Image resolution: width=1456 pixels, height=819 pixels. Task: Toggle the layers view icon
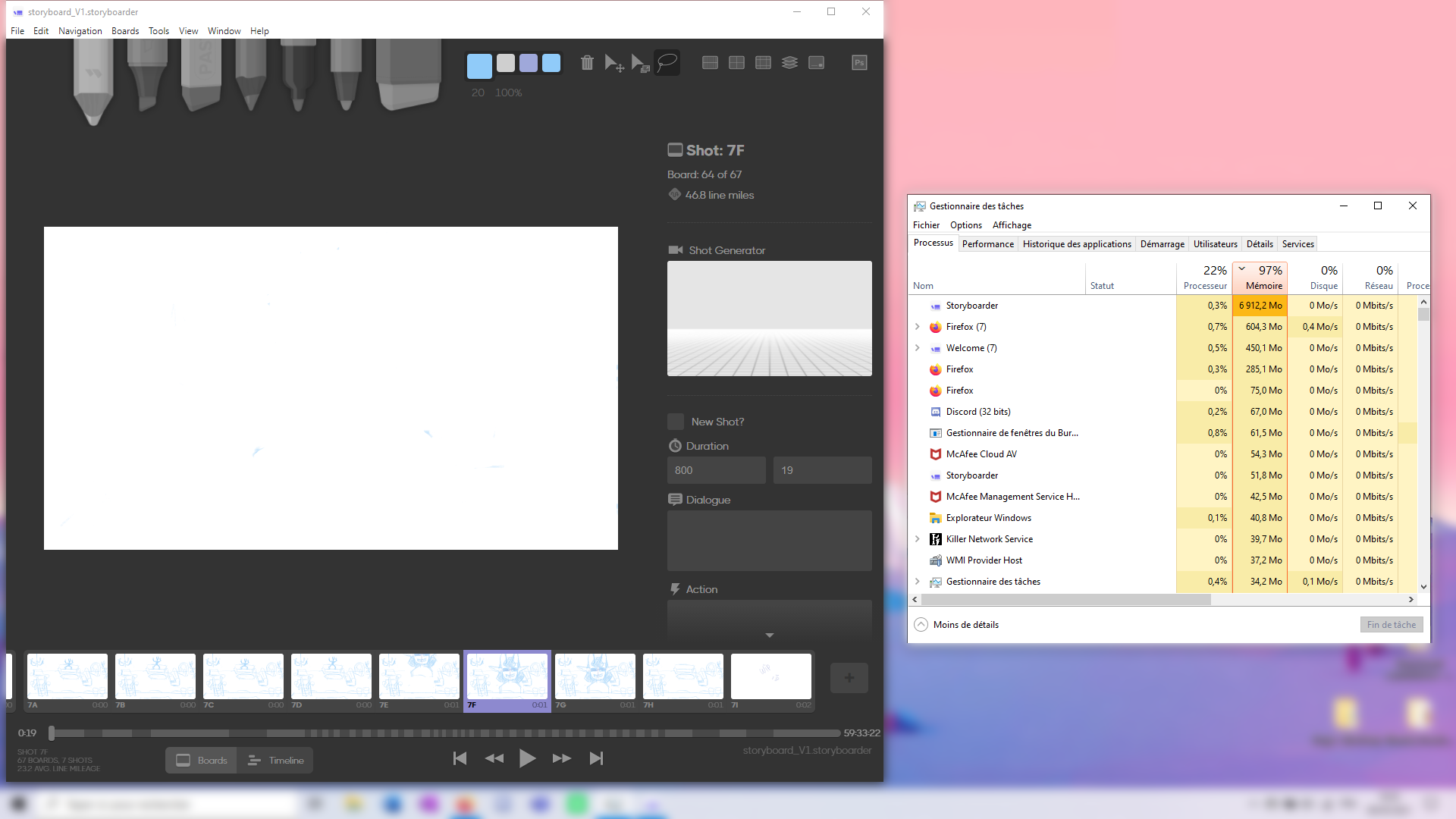[789, 63]
